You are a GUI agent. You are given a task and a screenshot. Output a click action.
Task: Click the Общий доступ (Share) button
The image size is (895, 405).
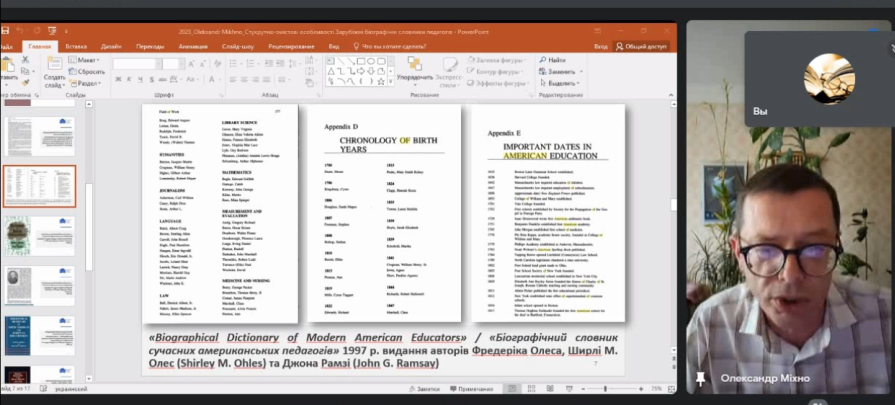tap(643, 46)
